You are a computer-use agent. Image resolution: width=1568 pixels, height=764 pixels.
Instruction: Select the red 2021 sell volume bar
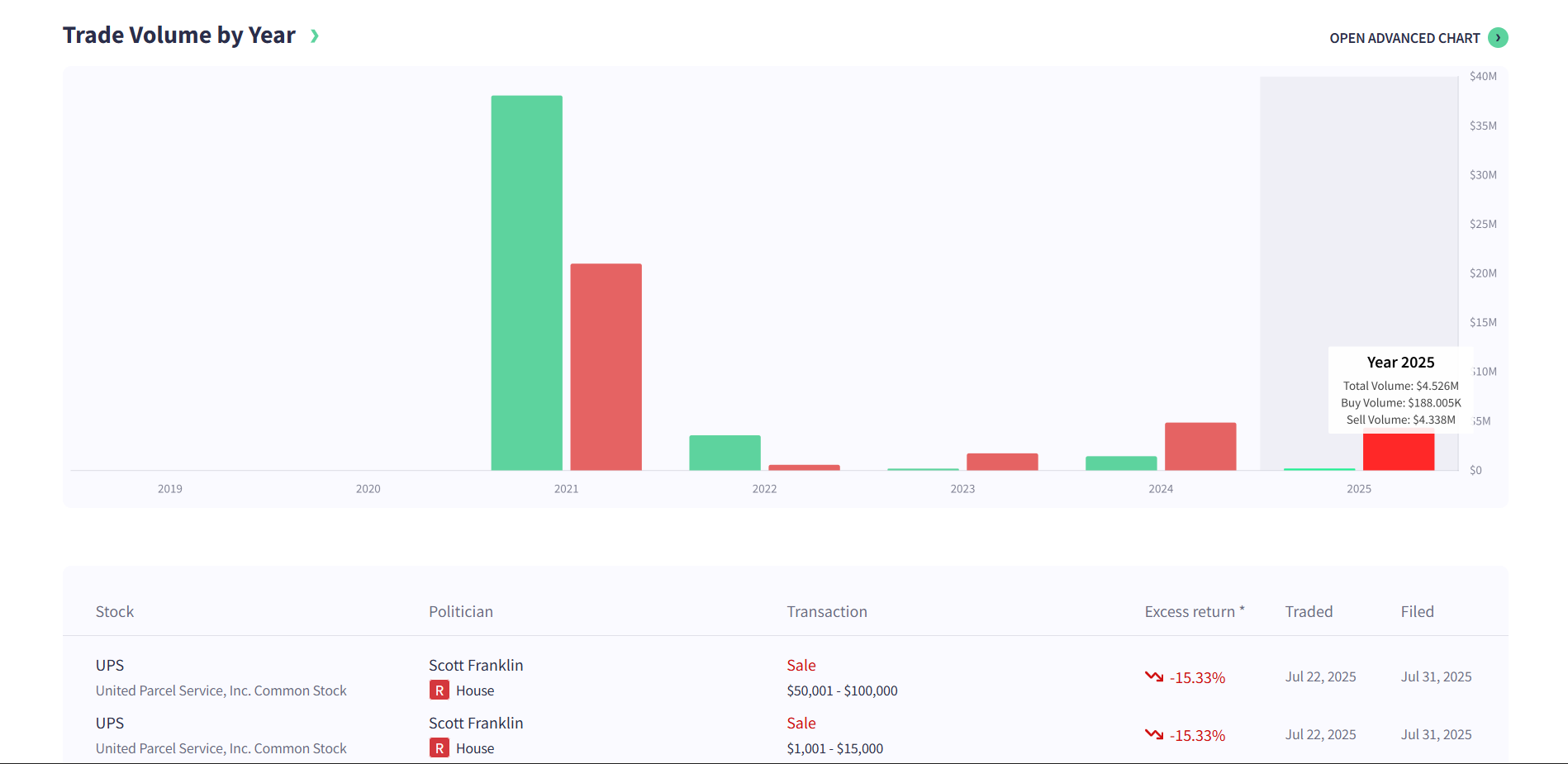point(606,367)
